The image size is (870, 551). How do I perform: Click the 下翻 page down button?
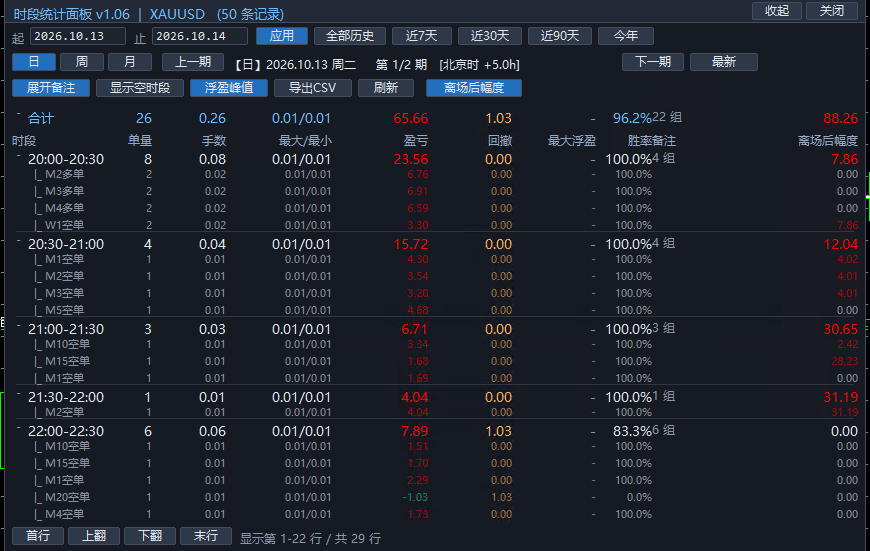[x=150, y=535]
